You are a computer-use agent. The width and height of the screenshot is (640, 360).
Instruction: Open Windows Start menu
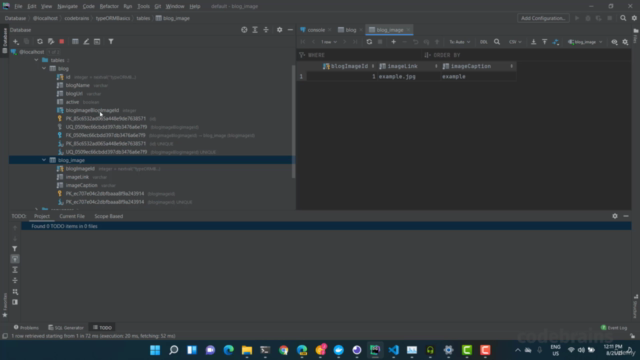(x=155, y=350)
